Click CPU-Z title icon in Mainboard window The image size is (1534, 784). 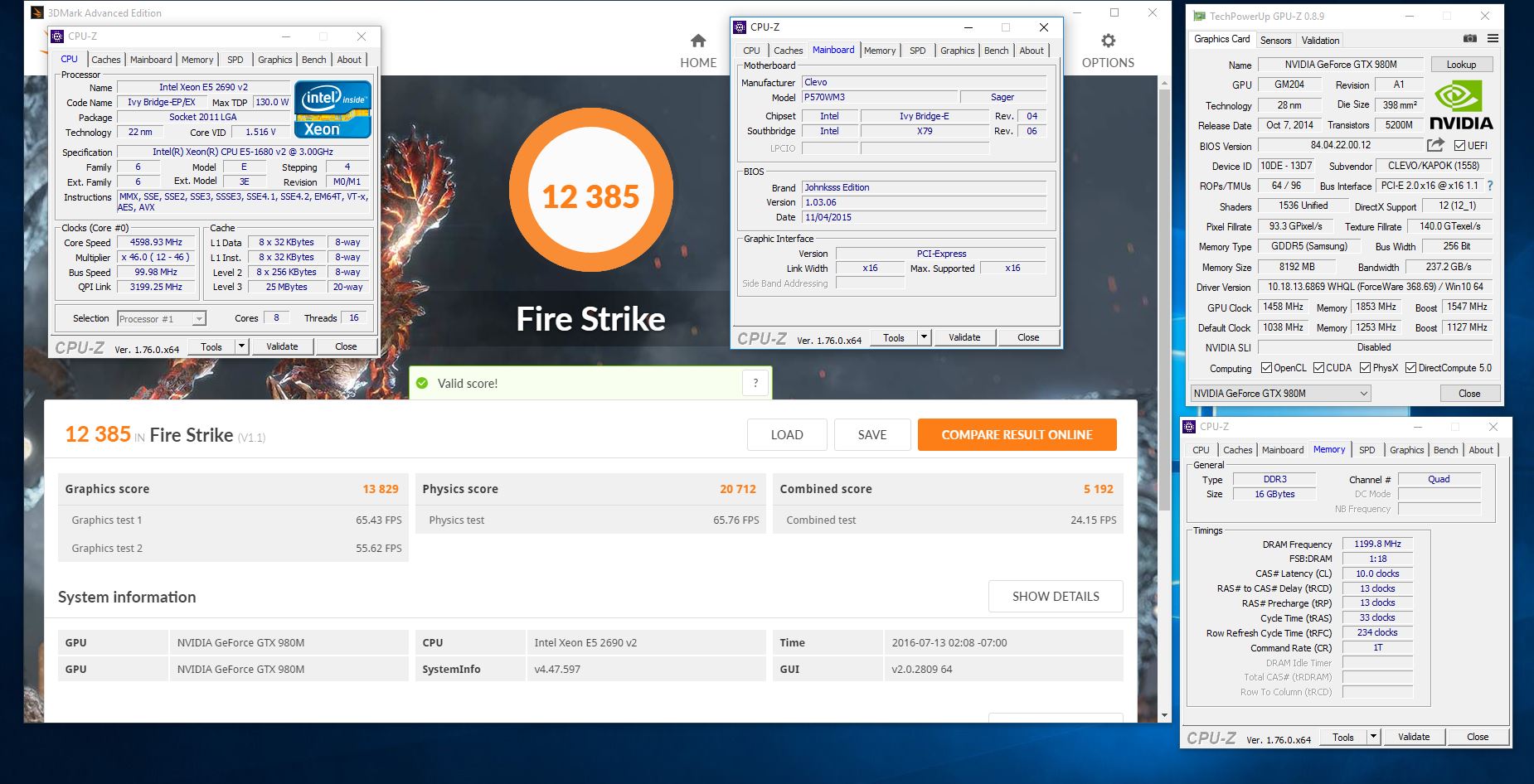pos(740,27)
